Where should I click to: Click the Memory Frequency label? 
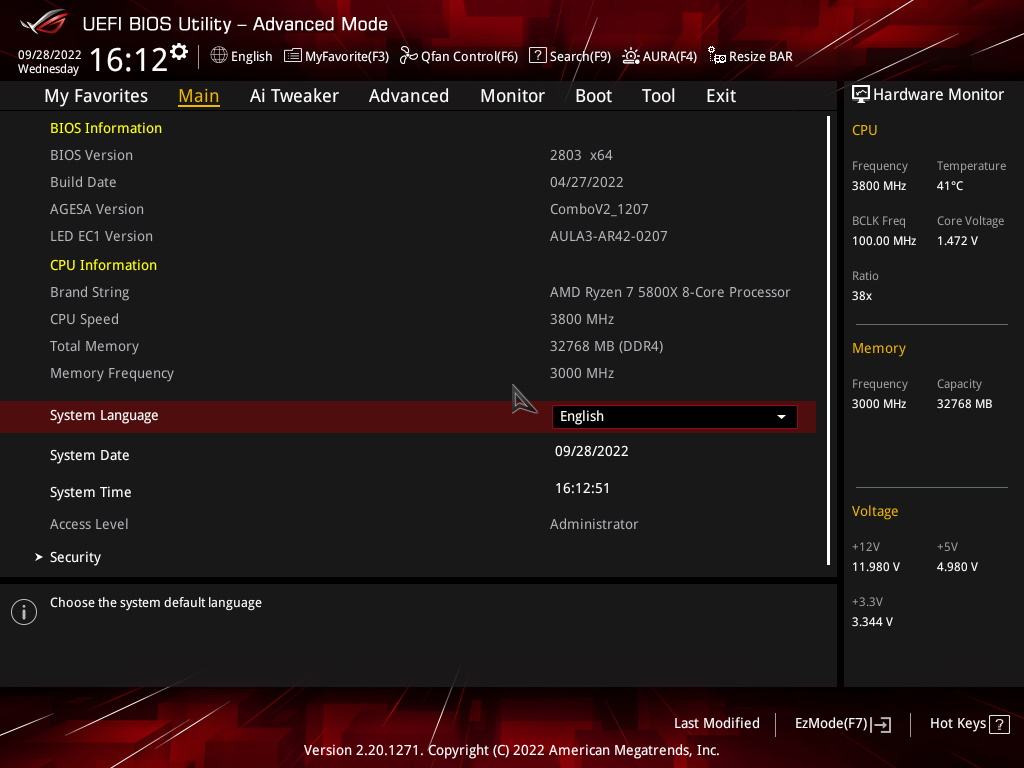(x=112, y=374)
